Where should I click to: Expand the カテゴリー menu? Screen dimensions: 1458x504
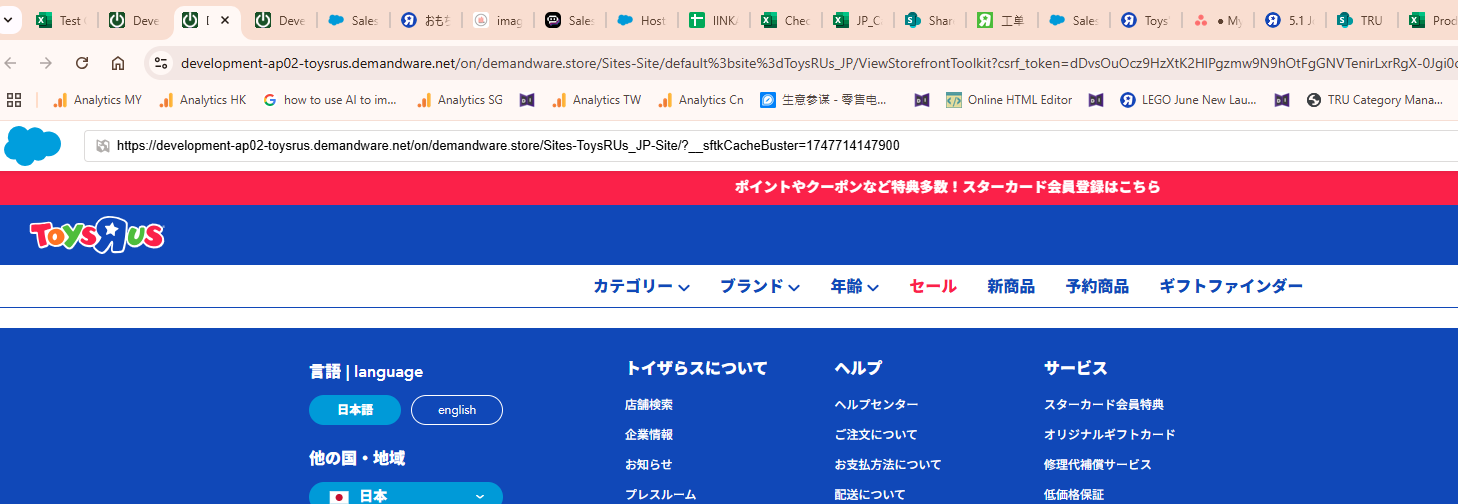click(641, 286)
